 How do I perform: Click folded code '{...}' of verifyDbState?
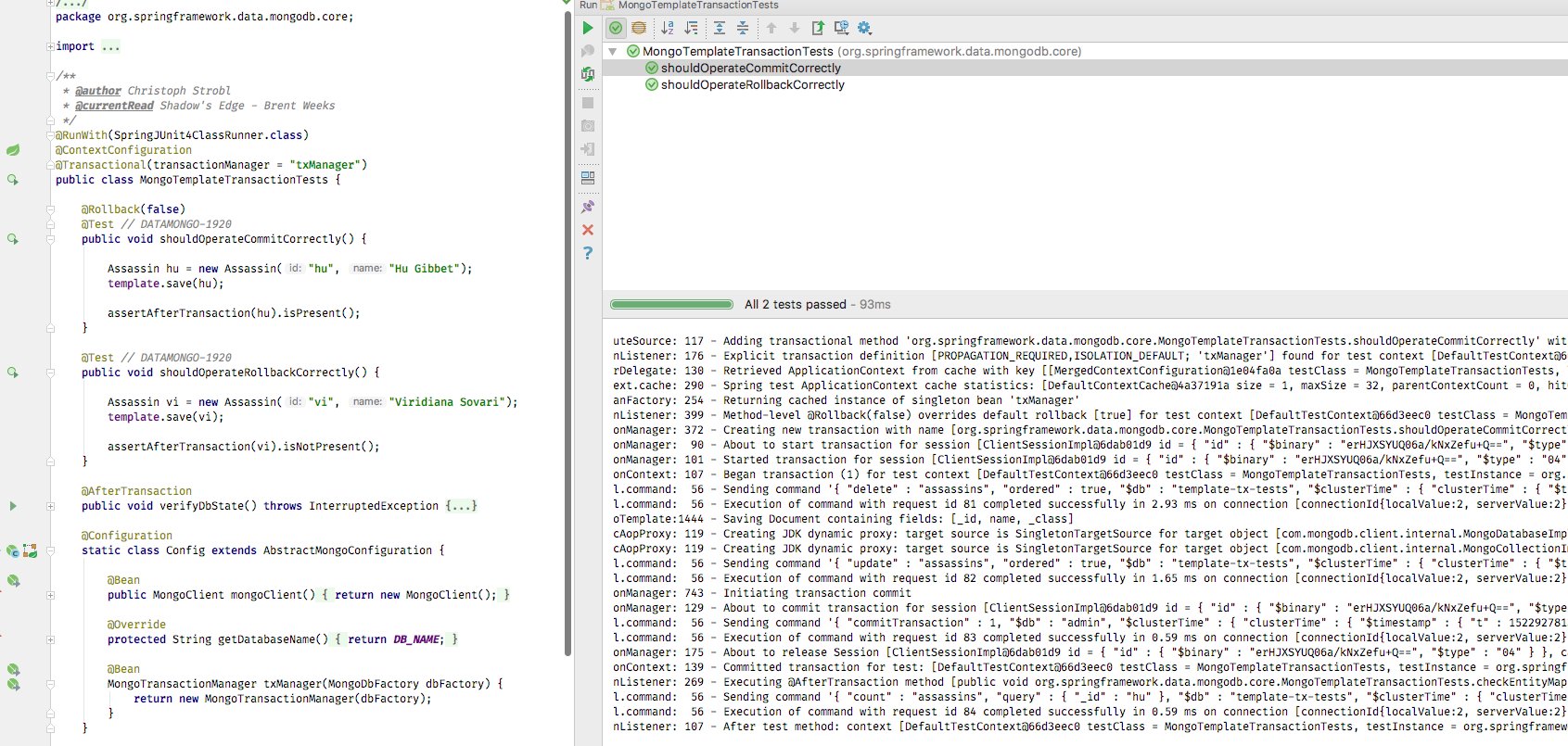[461, 506]
